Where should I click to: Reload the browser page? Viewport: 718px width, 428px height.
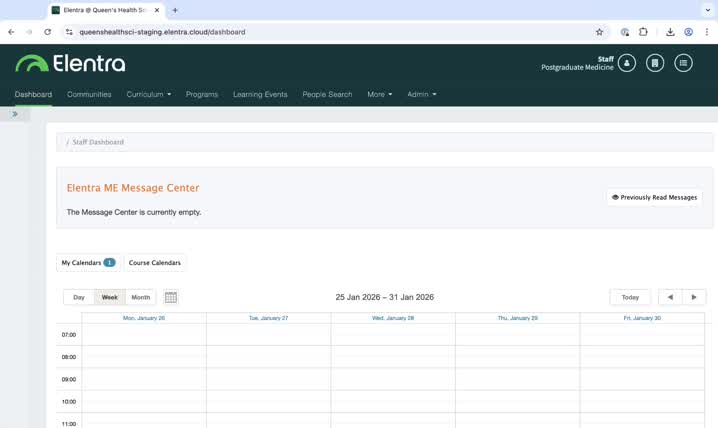[x=47, y=32]
